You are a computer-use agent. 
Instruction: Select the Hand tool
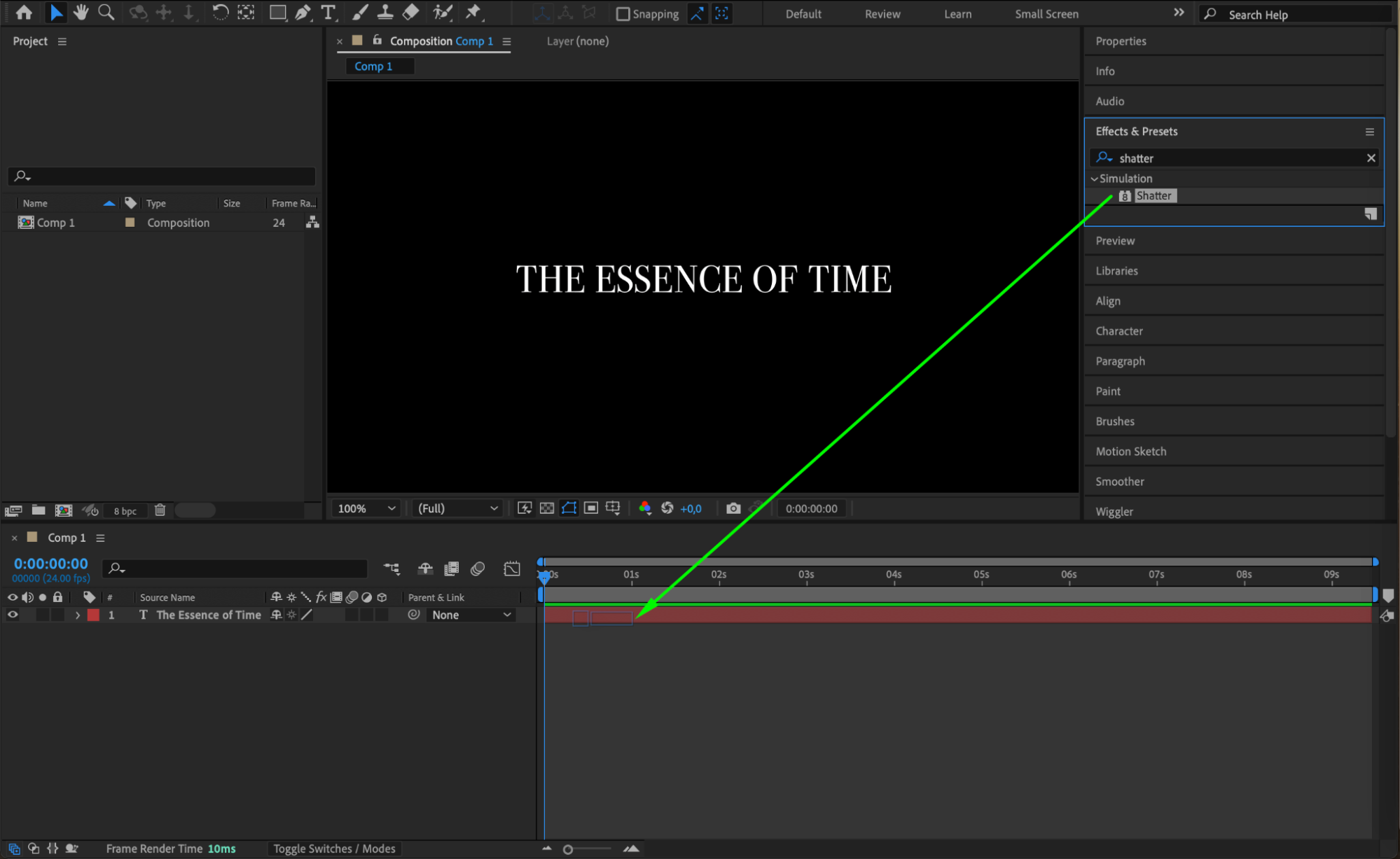tap(81, 12)
